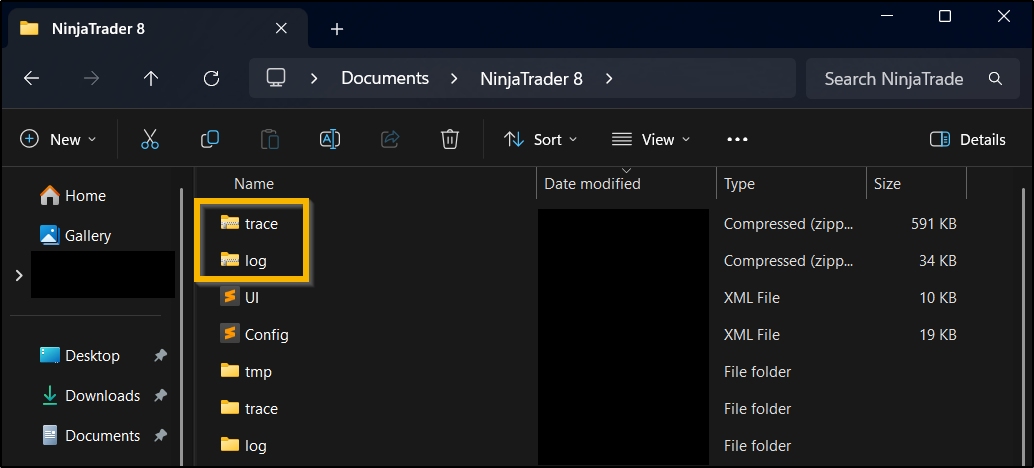Unpin Documents using its pin icon
The width and height of the screenshot is (1034, 468).
point(160,436)
